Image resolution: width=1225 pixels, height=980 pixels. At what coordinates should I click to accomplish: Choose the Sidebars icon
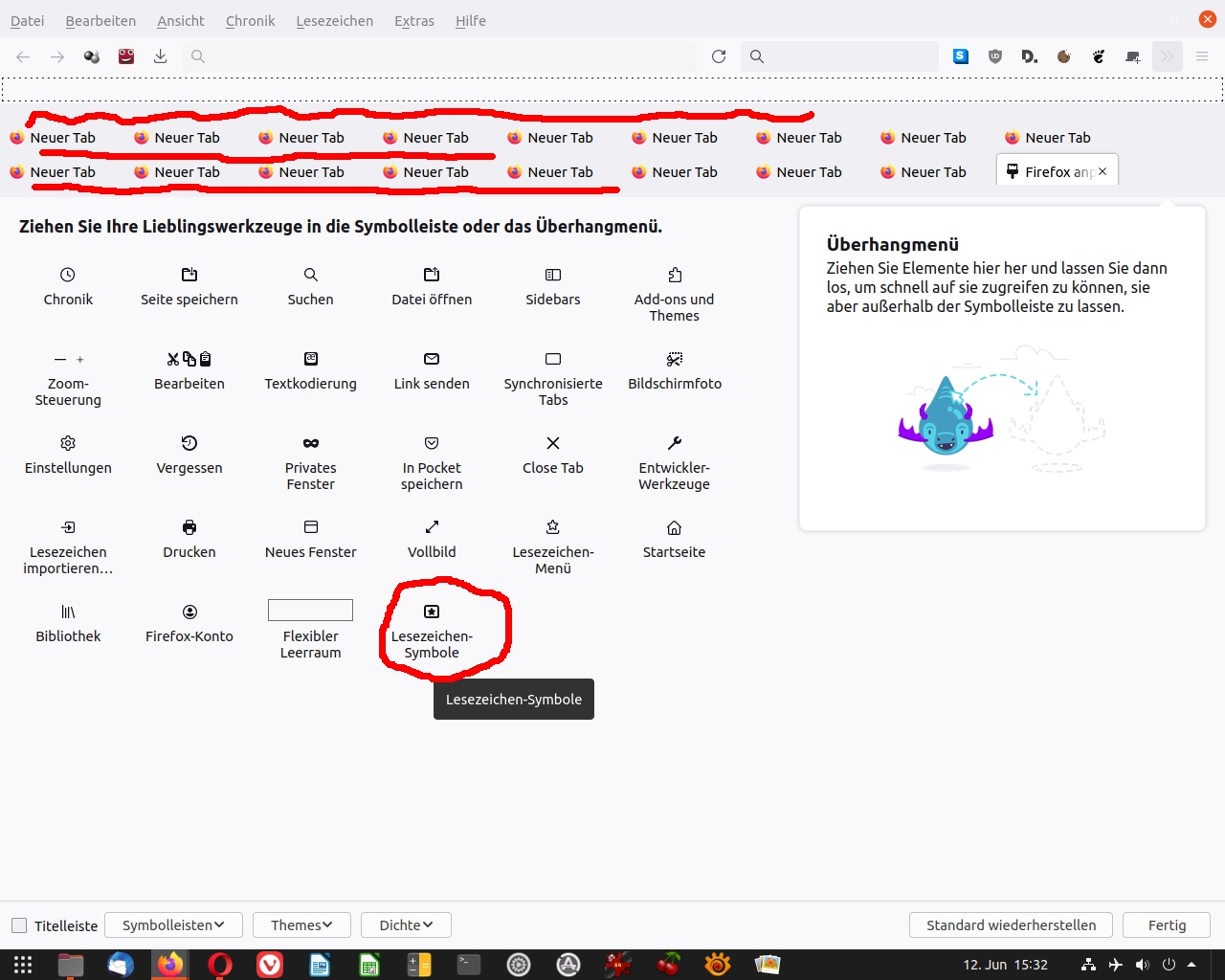tap(553, 275)
